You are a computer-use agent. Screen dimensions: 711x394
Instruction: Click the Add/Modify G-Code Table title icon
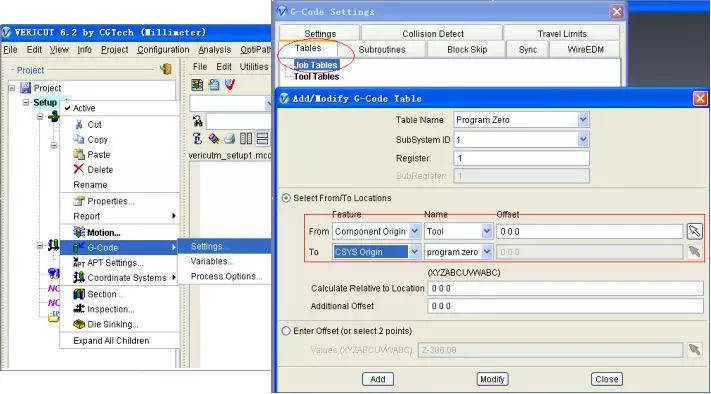[284, 98]
